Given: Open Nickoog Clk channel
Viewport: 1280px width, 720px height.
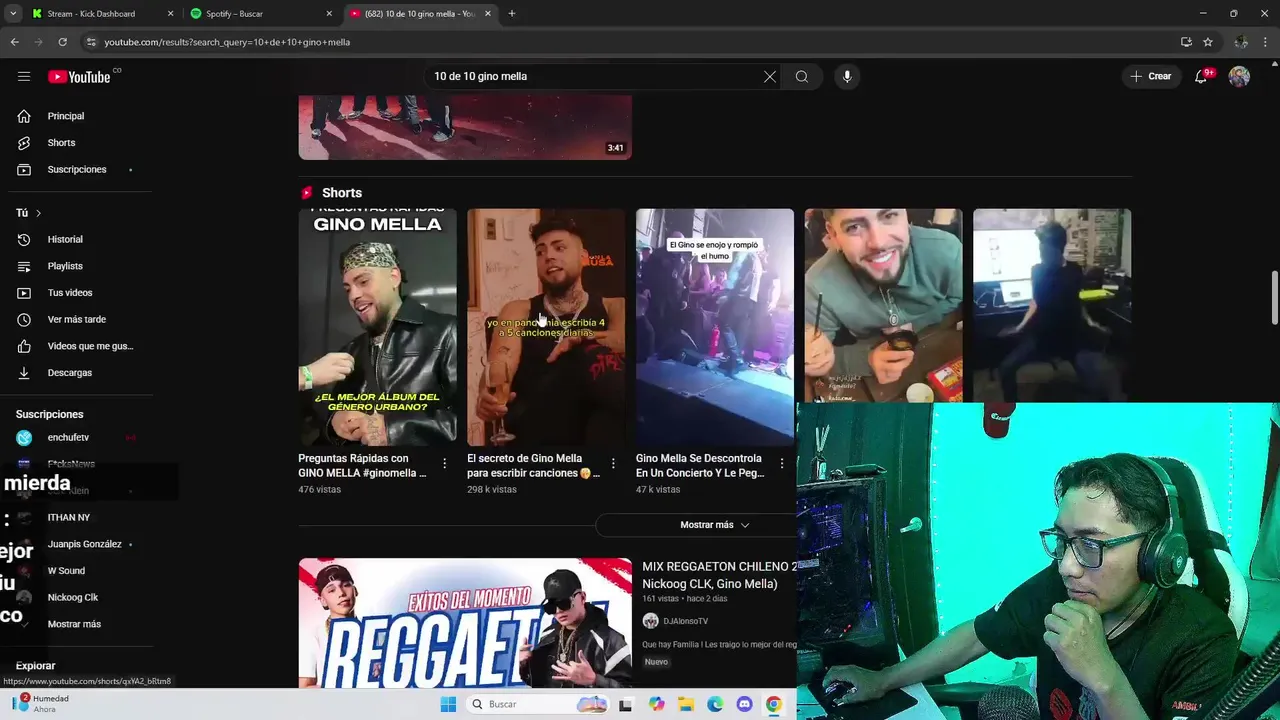Looking at the screenshot, I should (x=72, y=597).
